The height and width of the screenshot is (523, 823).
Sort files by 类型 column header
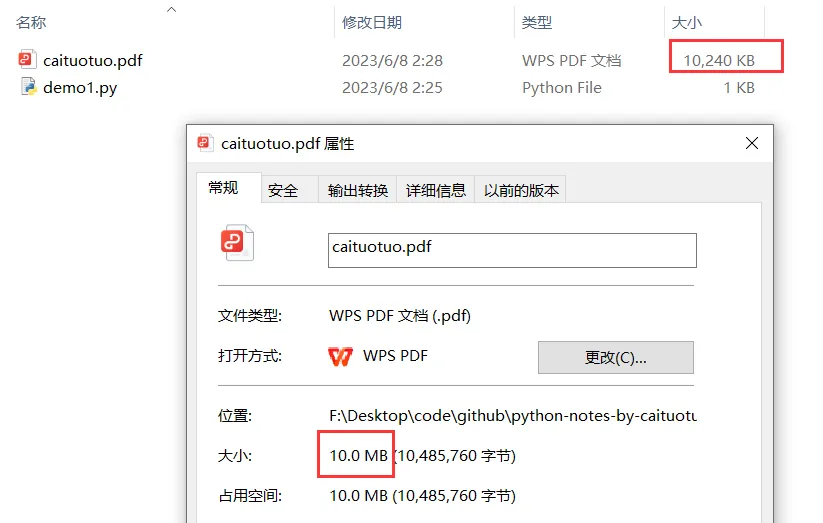536,23
